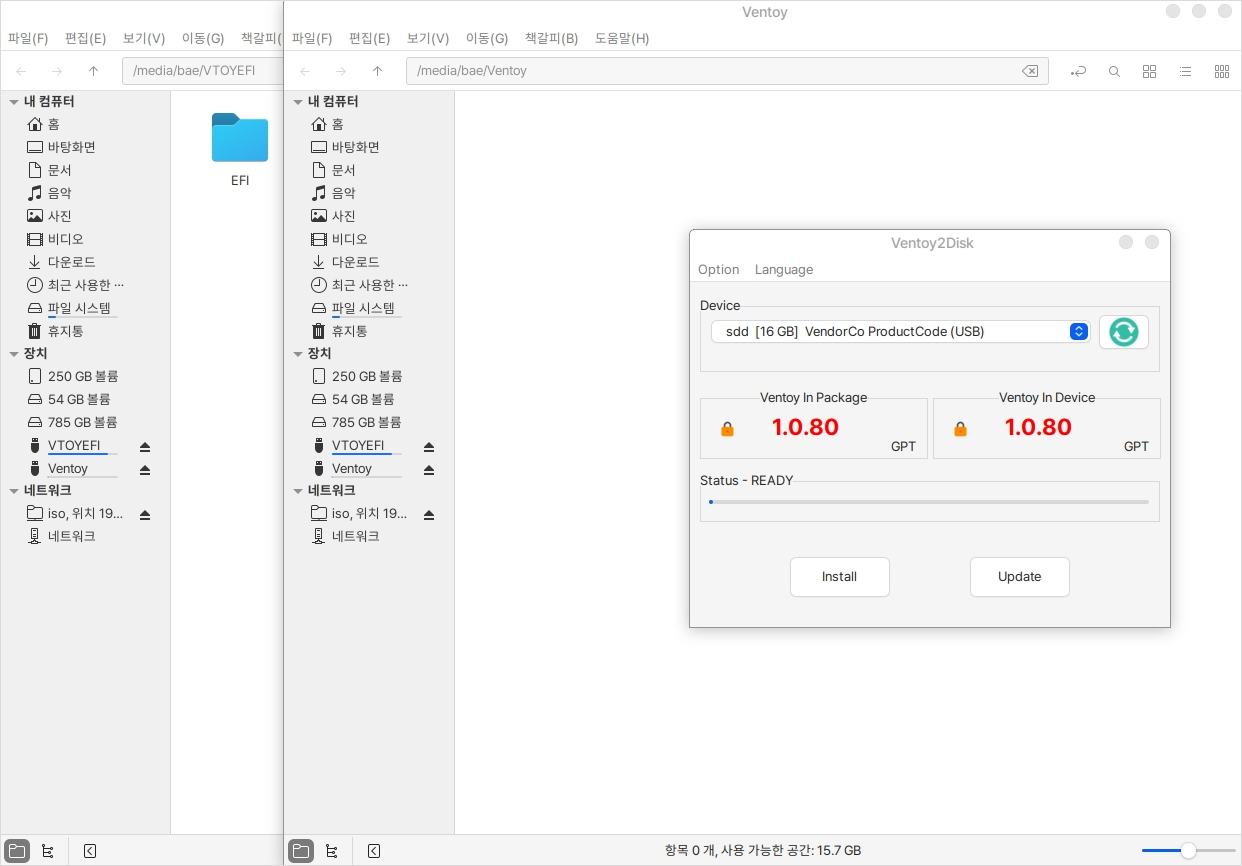Switch to list view icon
Image resolution: width=1242 pixels, height=866 pixels.
[1185, 71]
